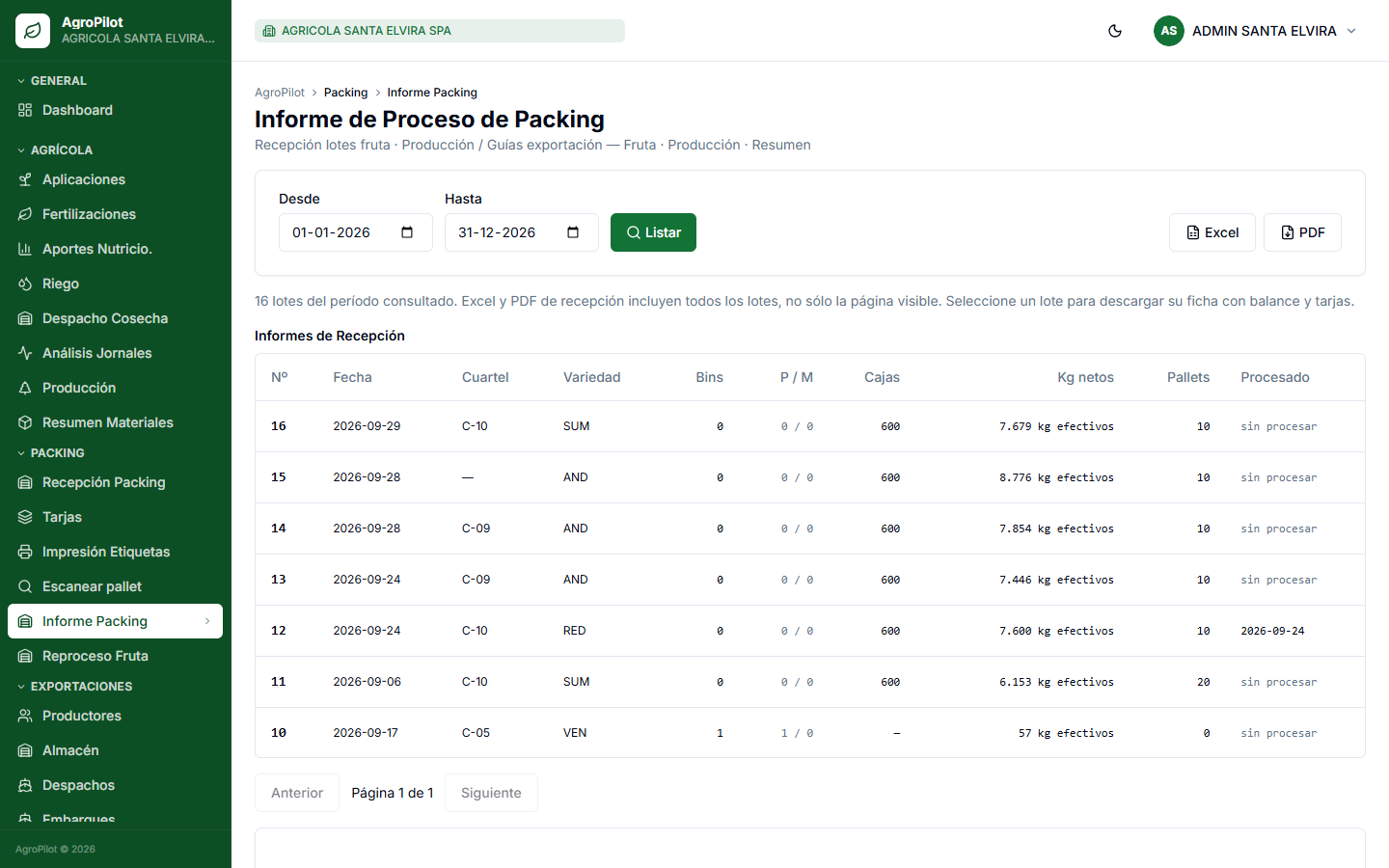Click the 2026-09-24 processed date
The image size is (1389, 868).
pyautogui.click(x=1272, y=631)
